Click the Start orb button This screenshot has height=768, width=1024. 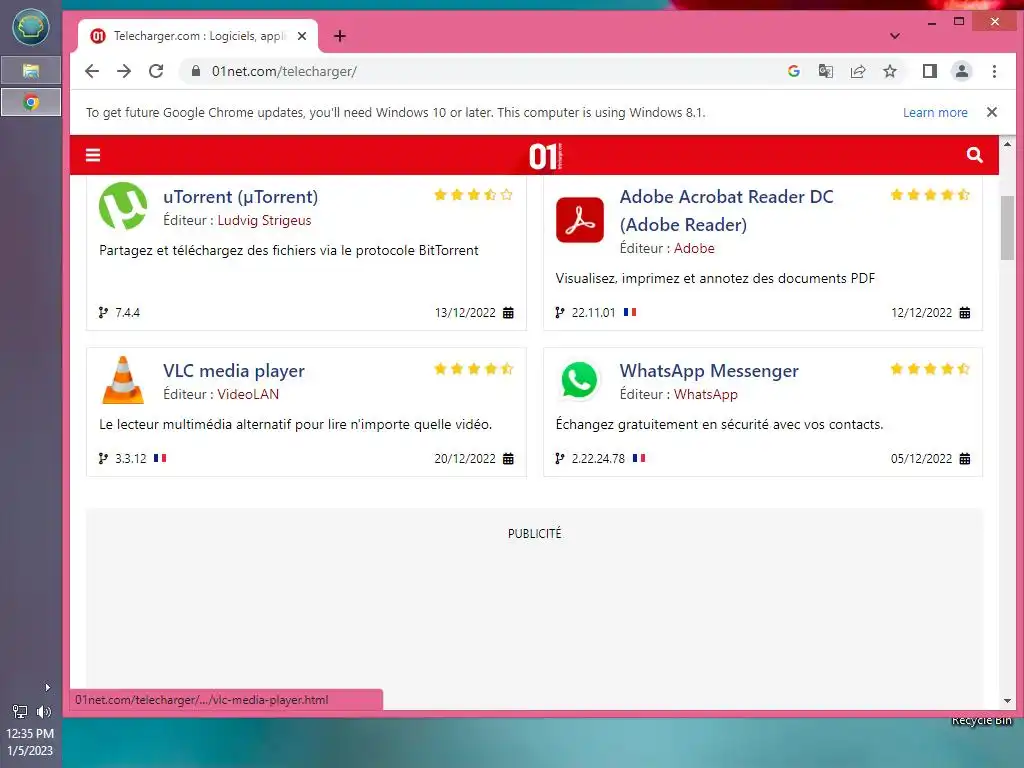[x=31, y=27]
